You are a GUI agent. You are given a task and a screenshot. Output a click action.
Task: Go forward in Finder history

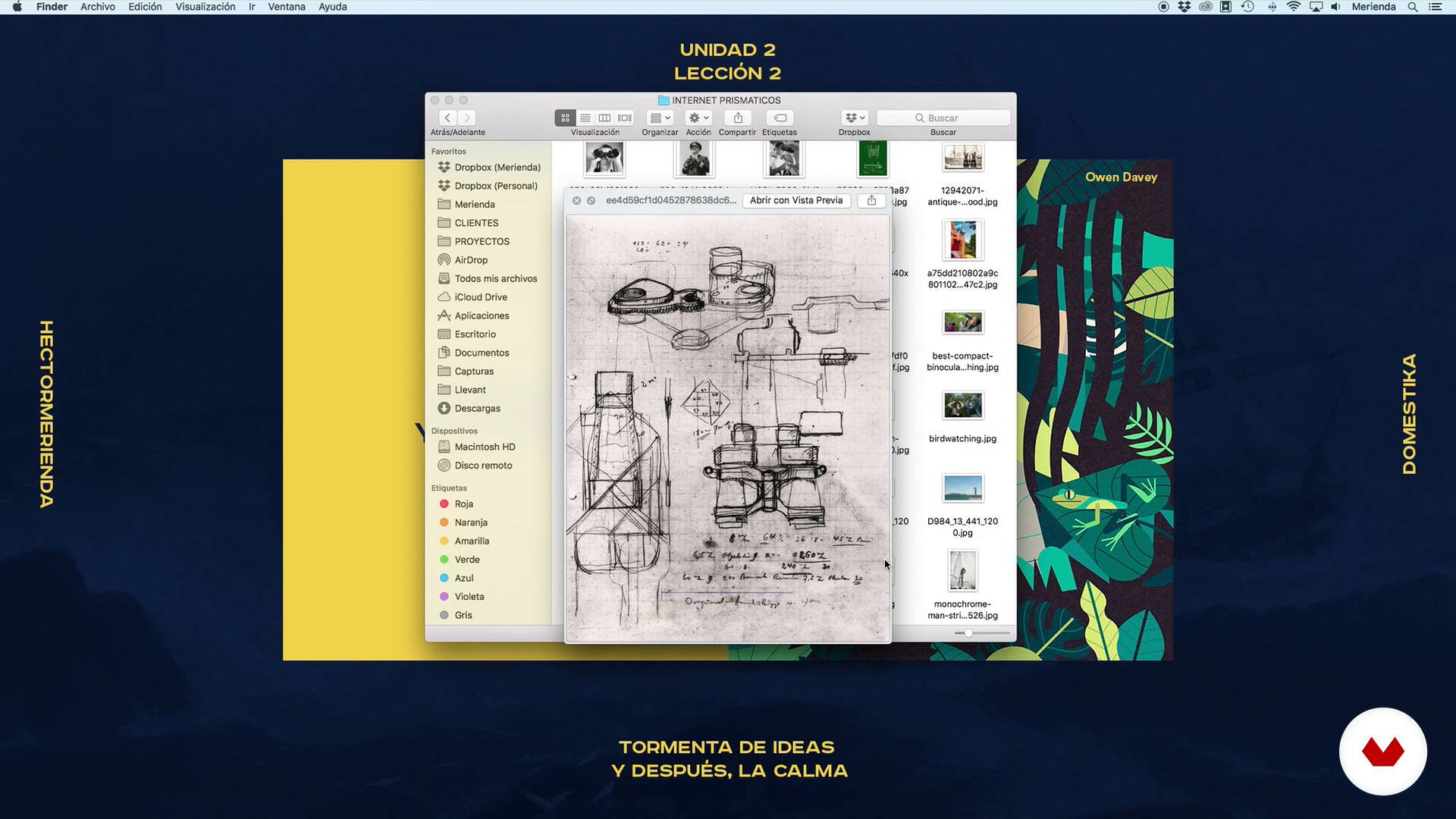point(467,118)
